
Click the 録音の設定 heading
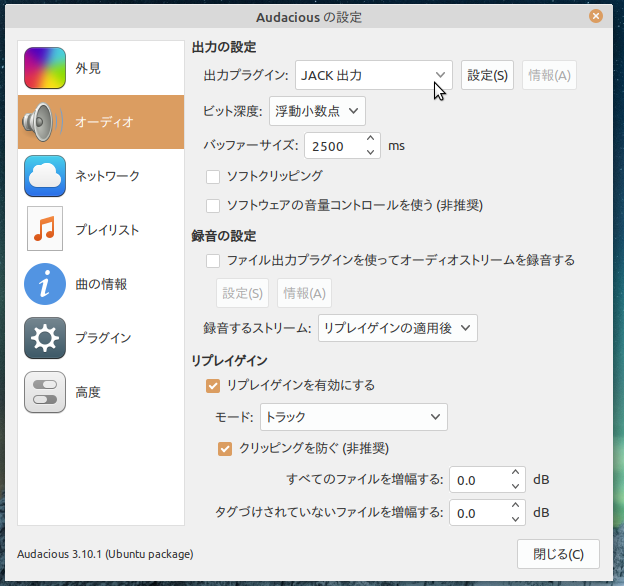click(224, 236)
